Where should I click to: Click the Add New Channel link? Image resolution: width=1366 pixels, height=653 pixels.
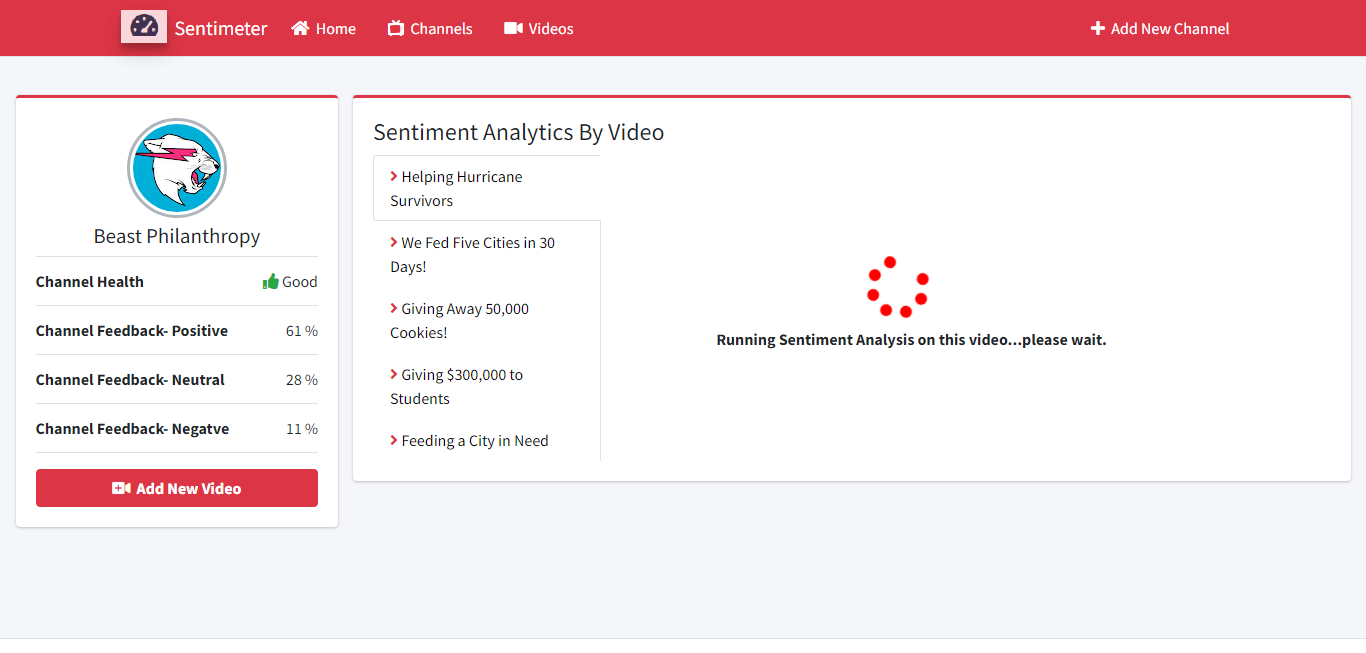(1160, 29)
